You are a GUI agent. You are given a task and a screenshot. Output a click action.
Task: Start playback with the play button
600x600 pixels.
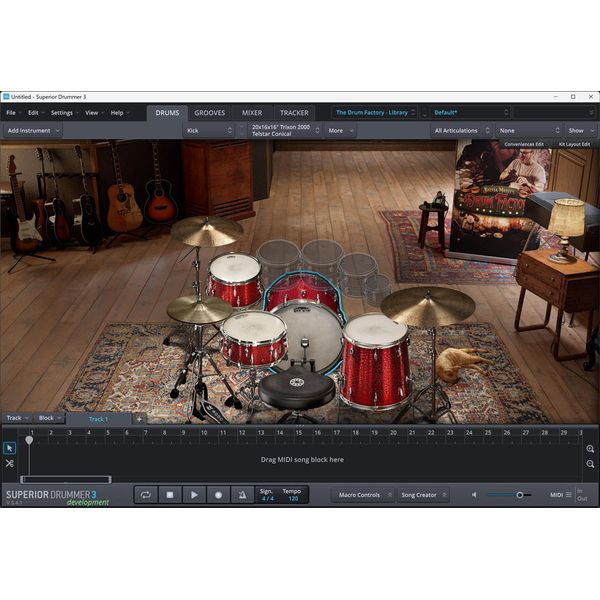click(194, 495)
